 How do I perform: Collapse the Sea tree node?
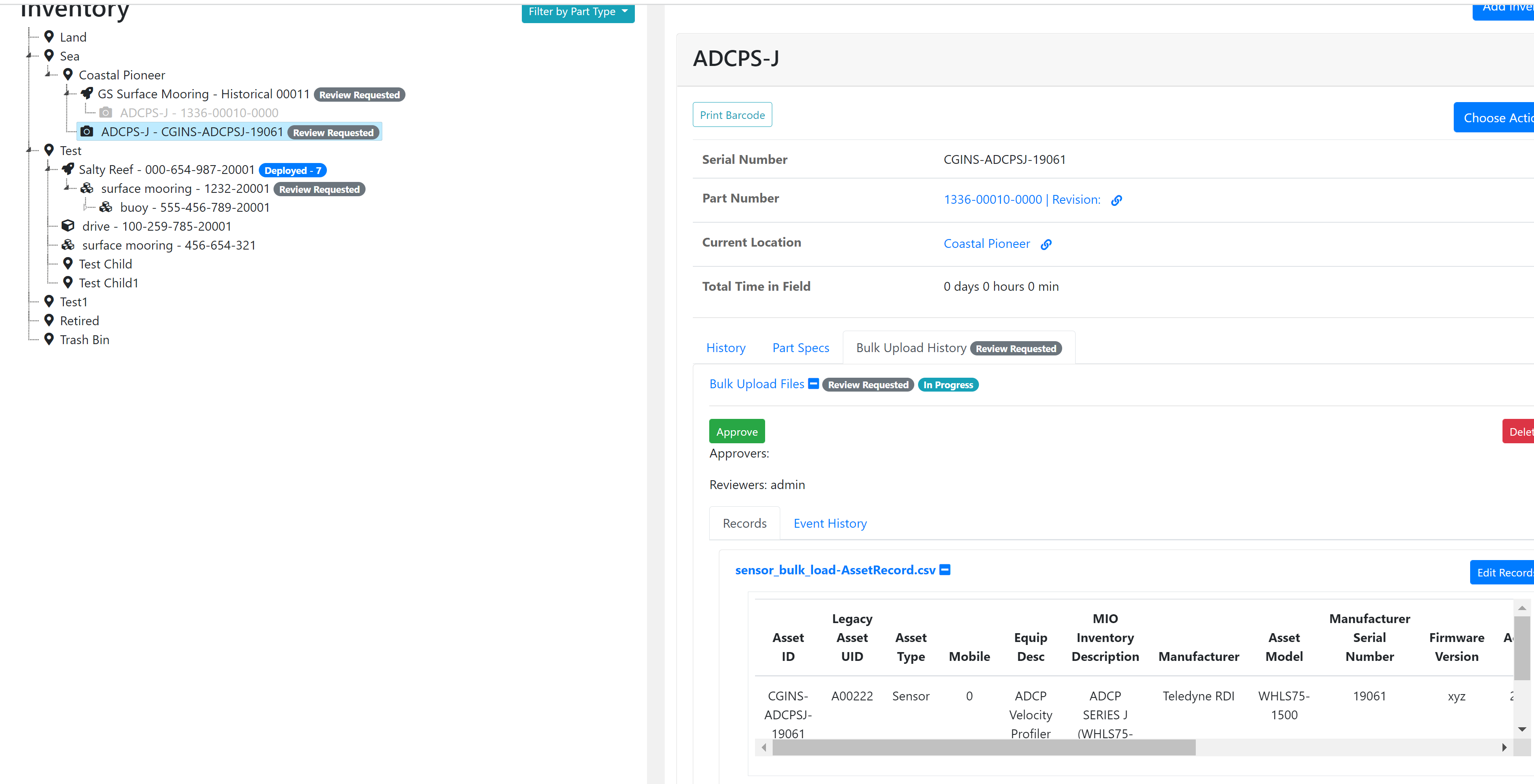pyautogui.click(x=29, y=55)
